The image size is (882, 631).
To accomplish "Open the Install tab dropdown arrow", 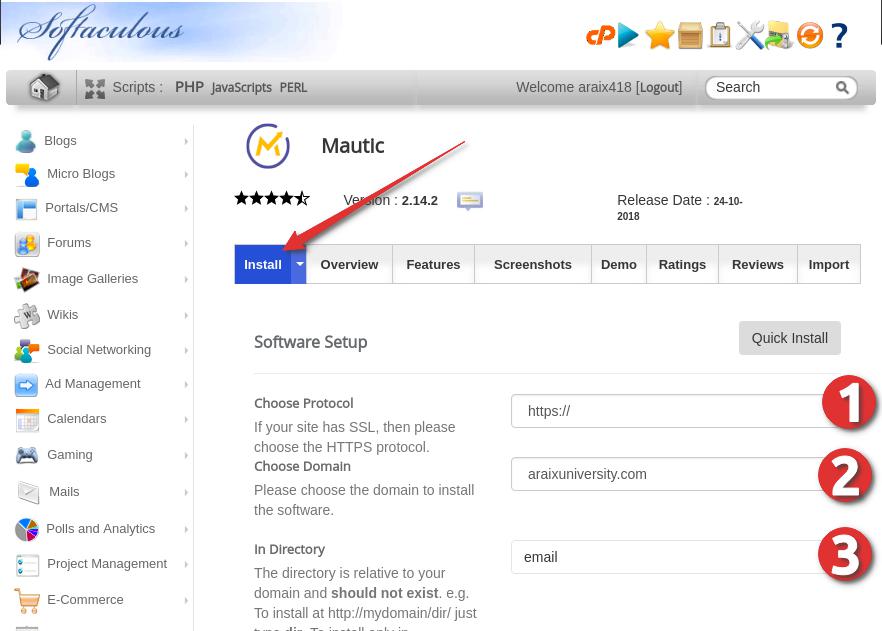I will tap(299, 264).
